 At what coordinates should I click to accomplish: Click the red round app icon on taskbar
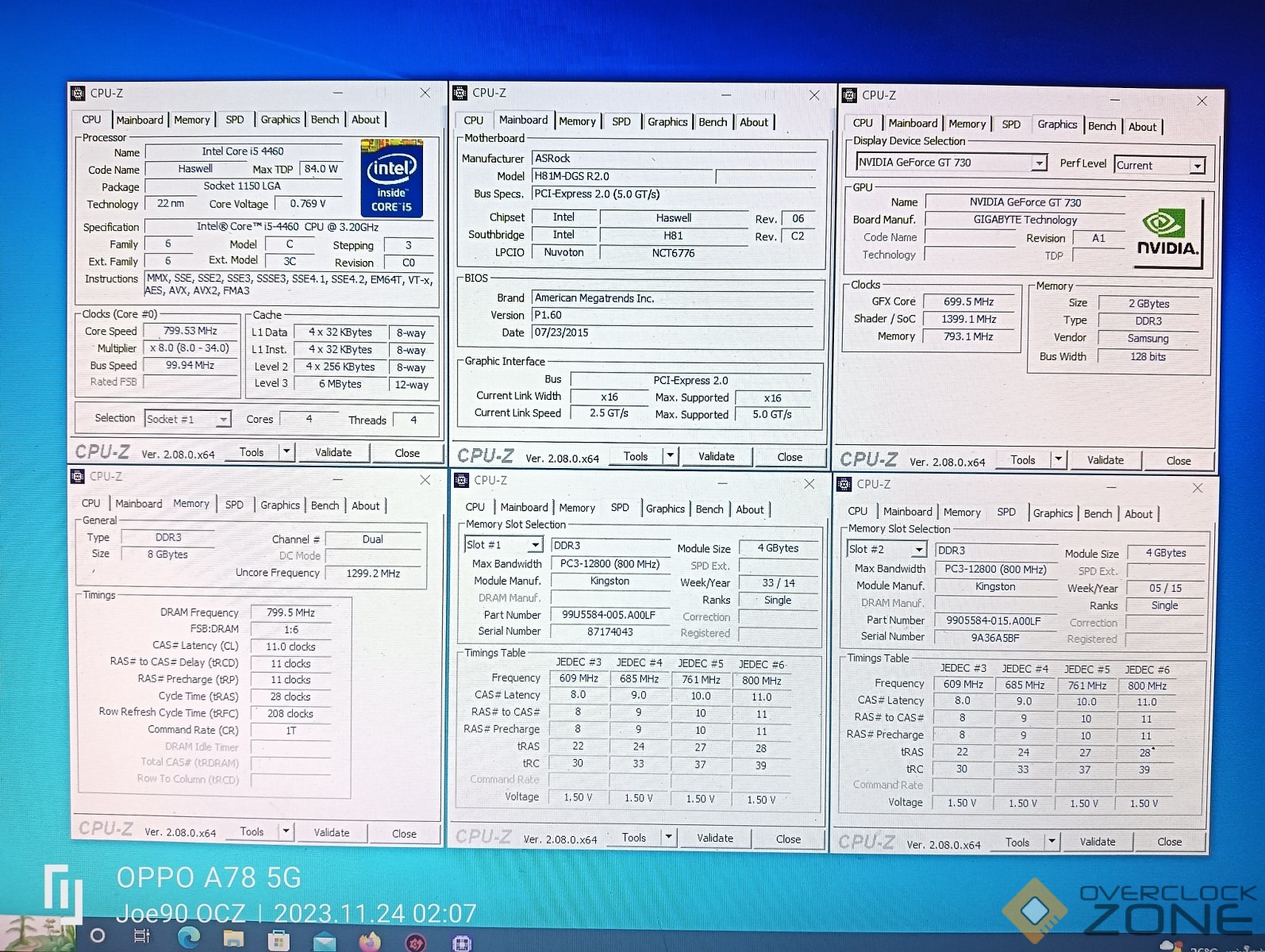(416, 942)
